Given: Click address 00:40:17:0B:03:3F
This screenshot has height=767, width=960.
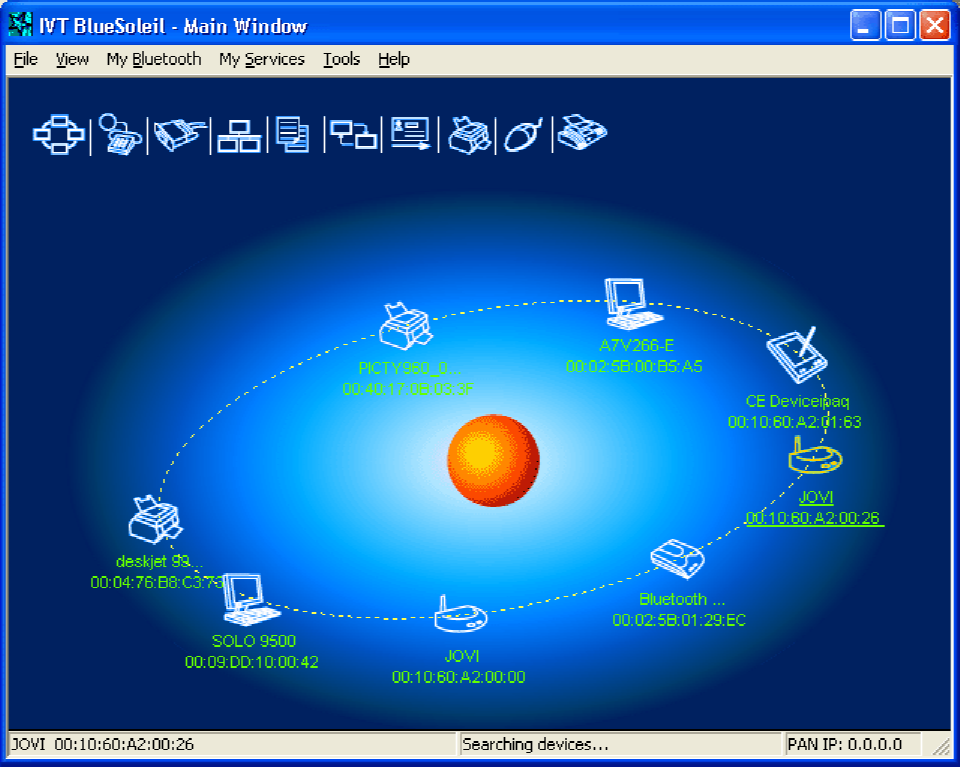Looking at the screenshot, I should (x=408, y=389).
